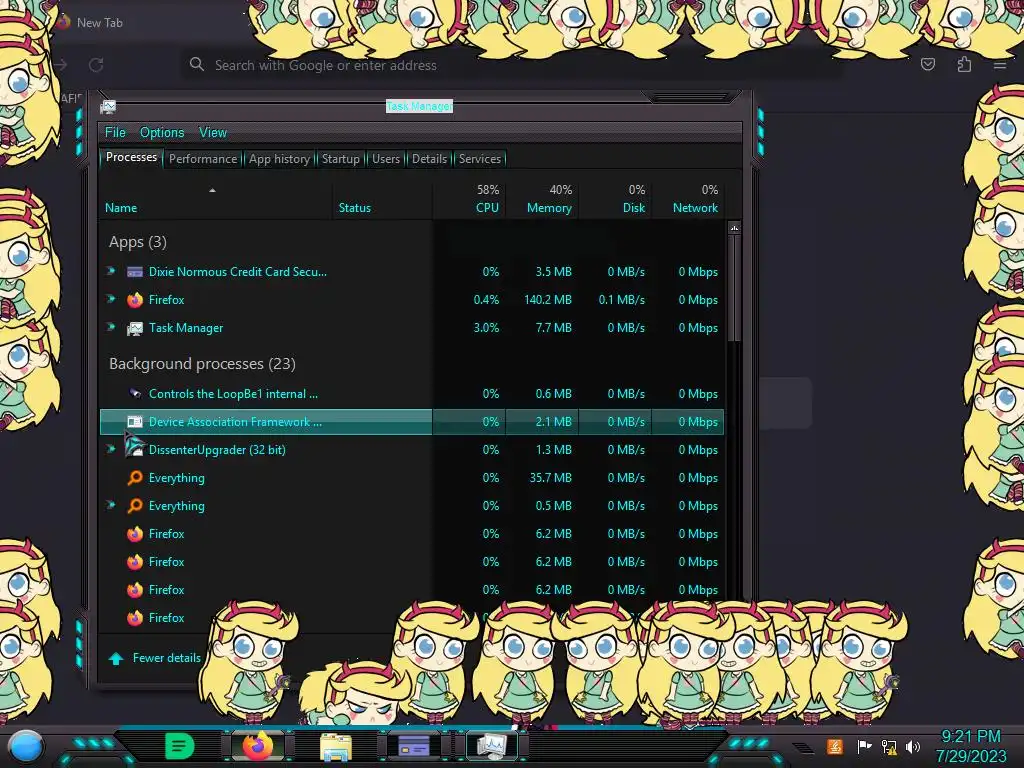Switch to the Users tab
The height and width of the screenshot is (768, 1024).
coord(386,159)
